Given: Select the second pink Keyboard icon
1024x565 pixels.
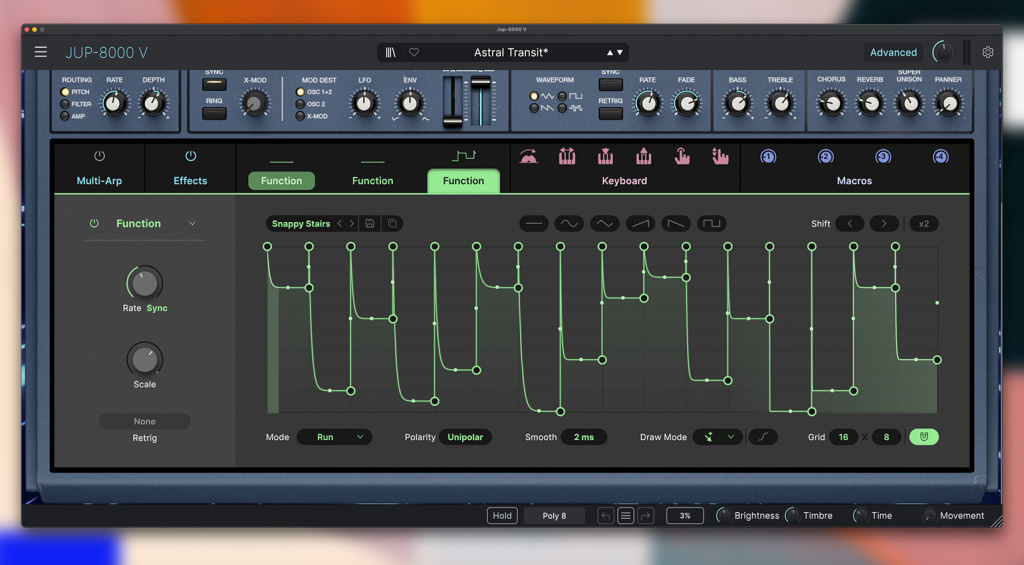Looking at the screenshot, I should [x=567, y=157].
